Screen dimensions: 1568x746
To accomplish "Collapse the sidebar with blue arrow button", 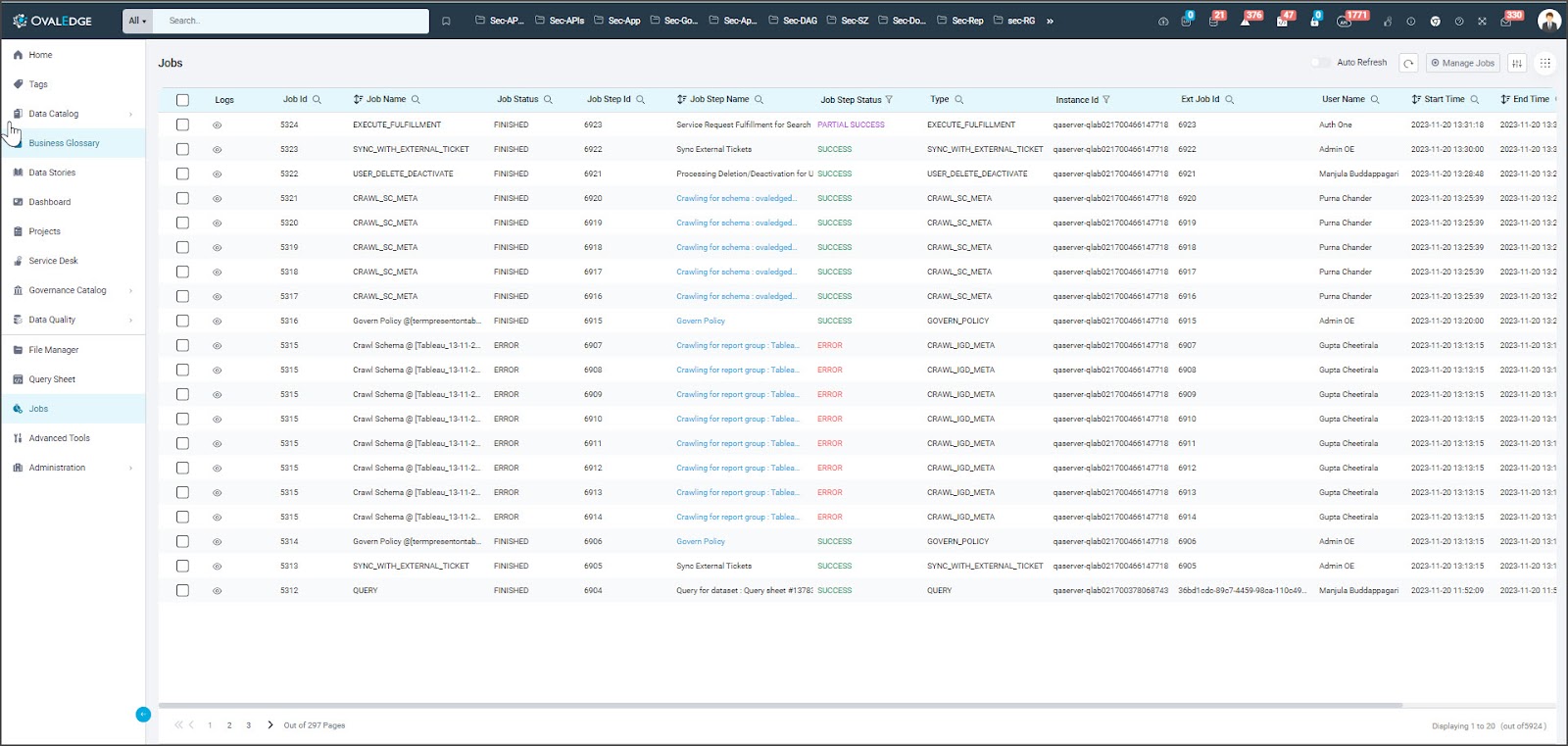I will point(143,714).
